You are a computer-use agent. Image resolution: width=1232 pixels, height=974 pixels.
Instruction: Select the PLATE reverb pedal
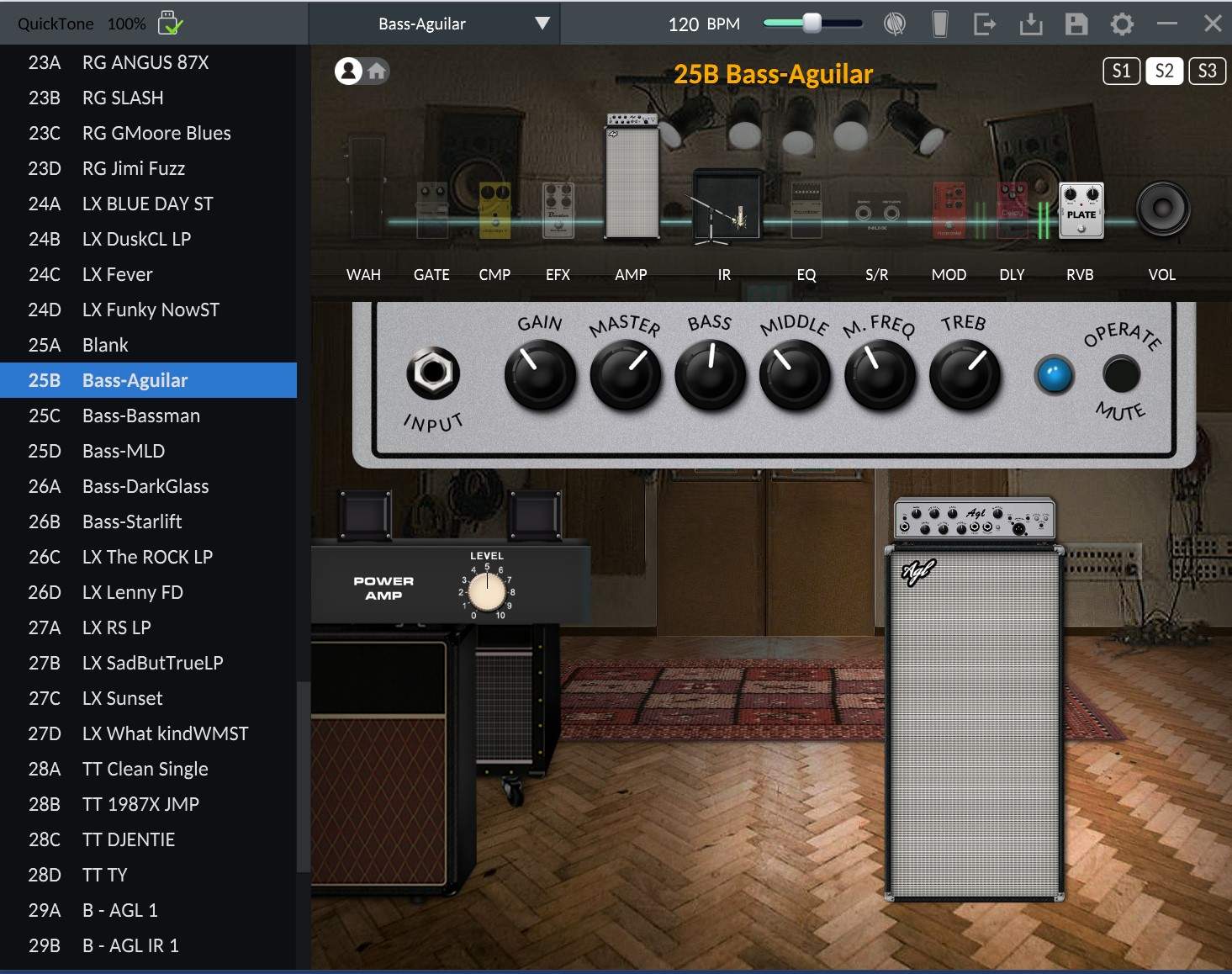pyautogui.click(x=1081, y=210)
